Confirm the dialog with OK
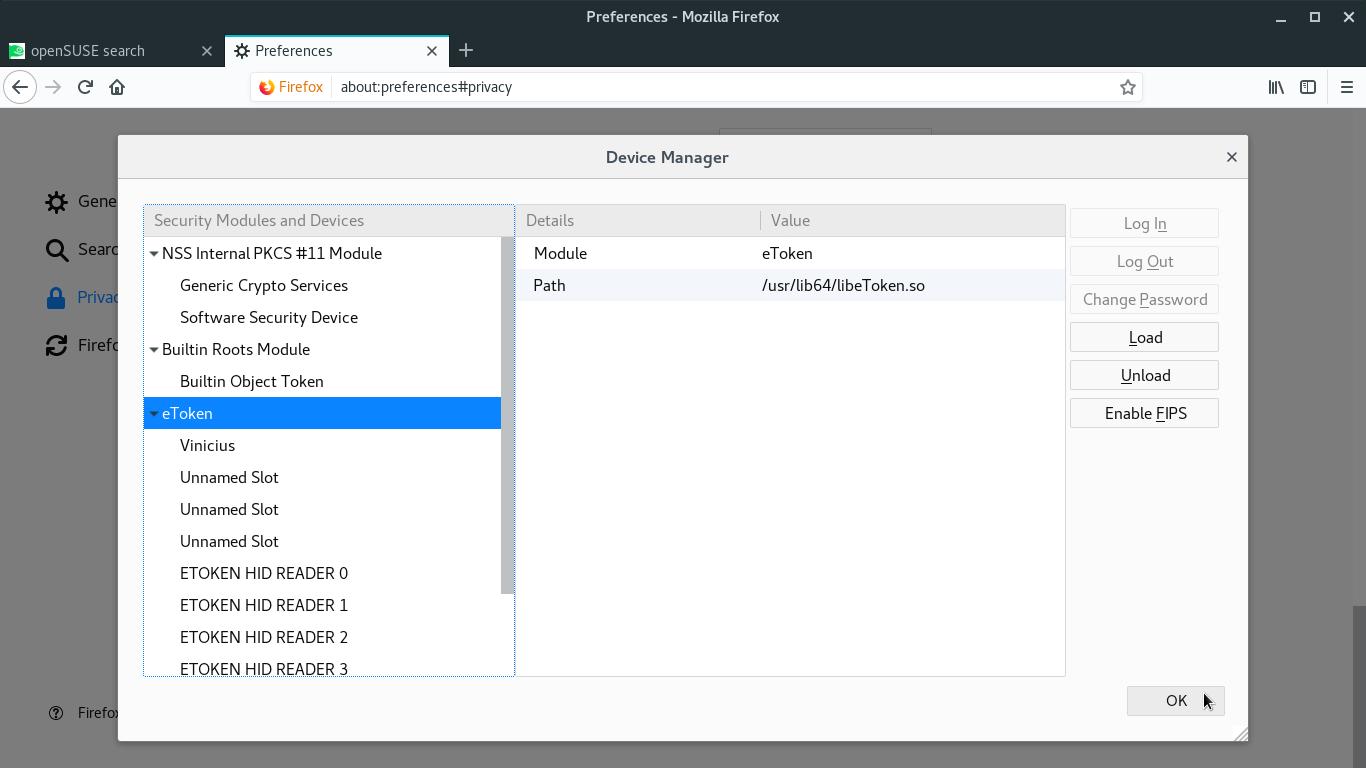The height and width of the screenshot is (768, 1366). [x=1175, y=701]
